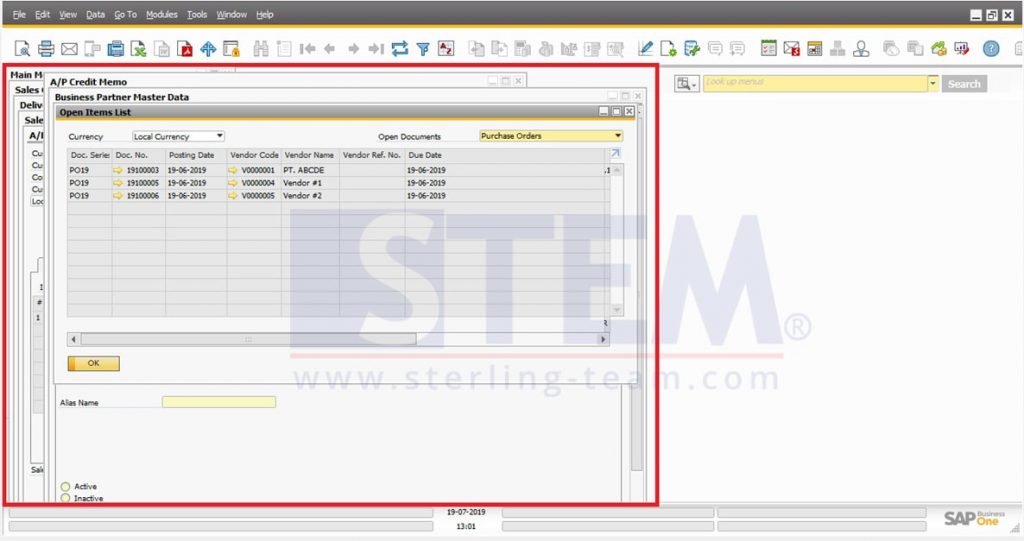Expand the menu lookup search dropdown arrow
This screenshot has width=1024, height=541.
933,83
